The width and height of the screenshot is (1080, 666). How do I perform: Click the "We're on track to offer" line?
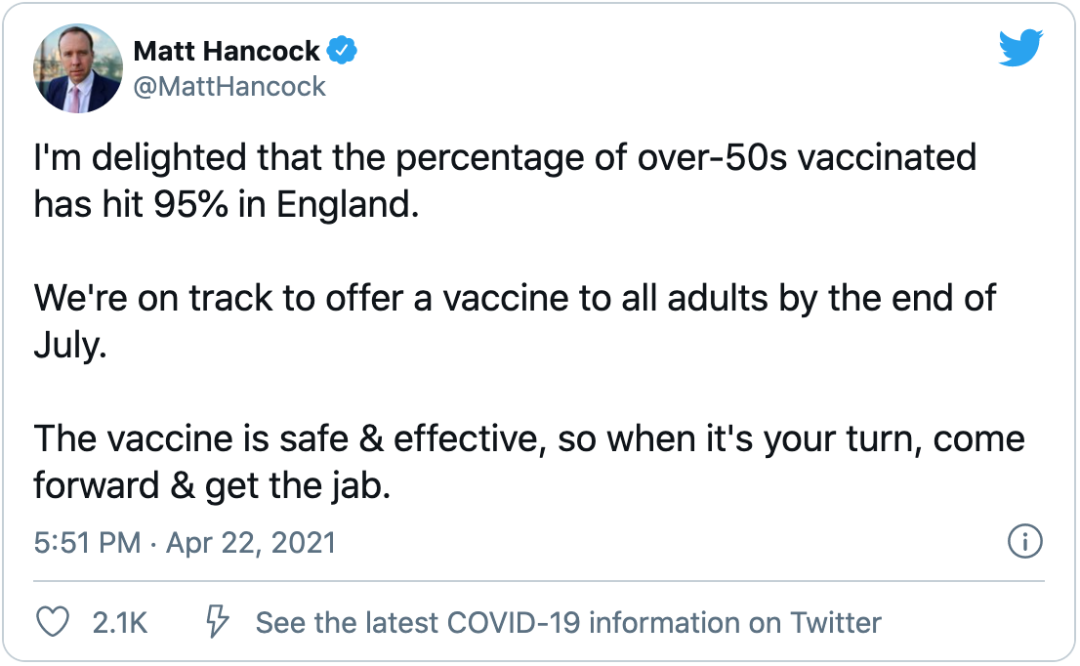tap(515, 322)
